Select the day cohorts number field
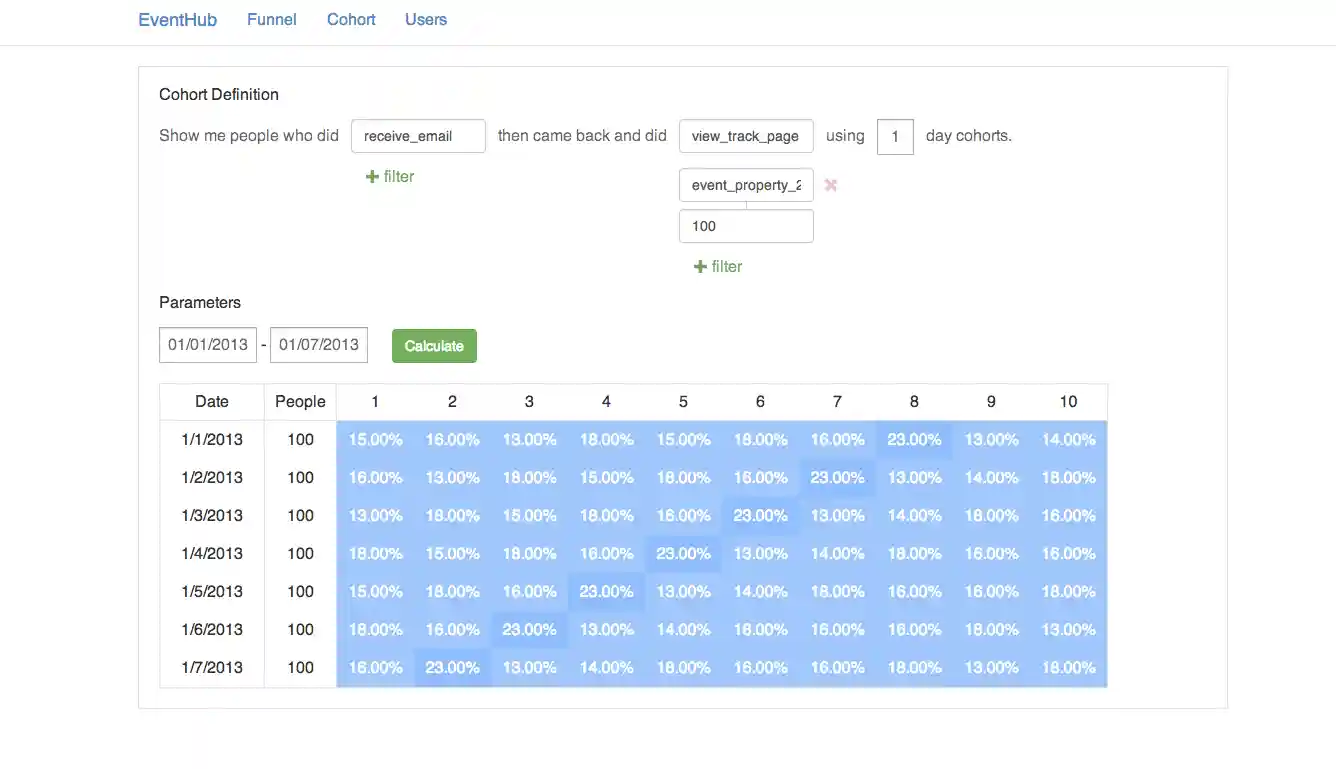Image resolution: width=1336 pixels, height=769 pixels. coord(894,136)
